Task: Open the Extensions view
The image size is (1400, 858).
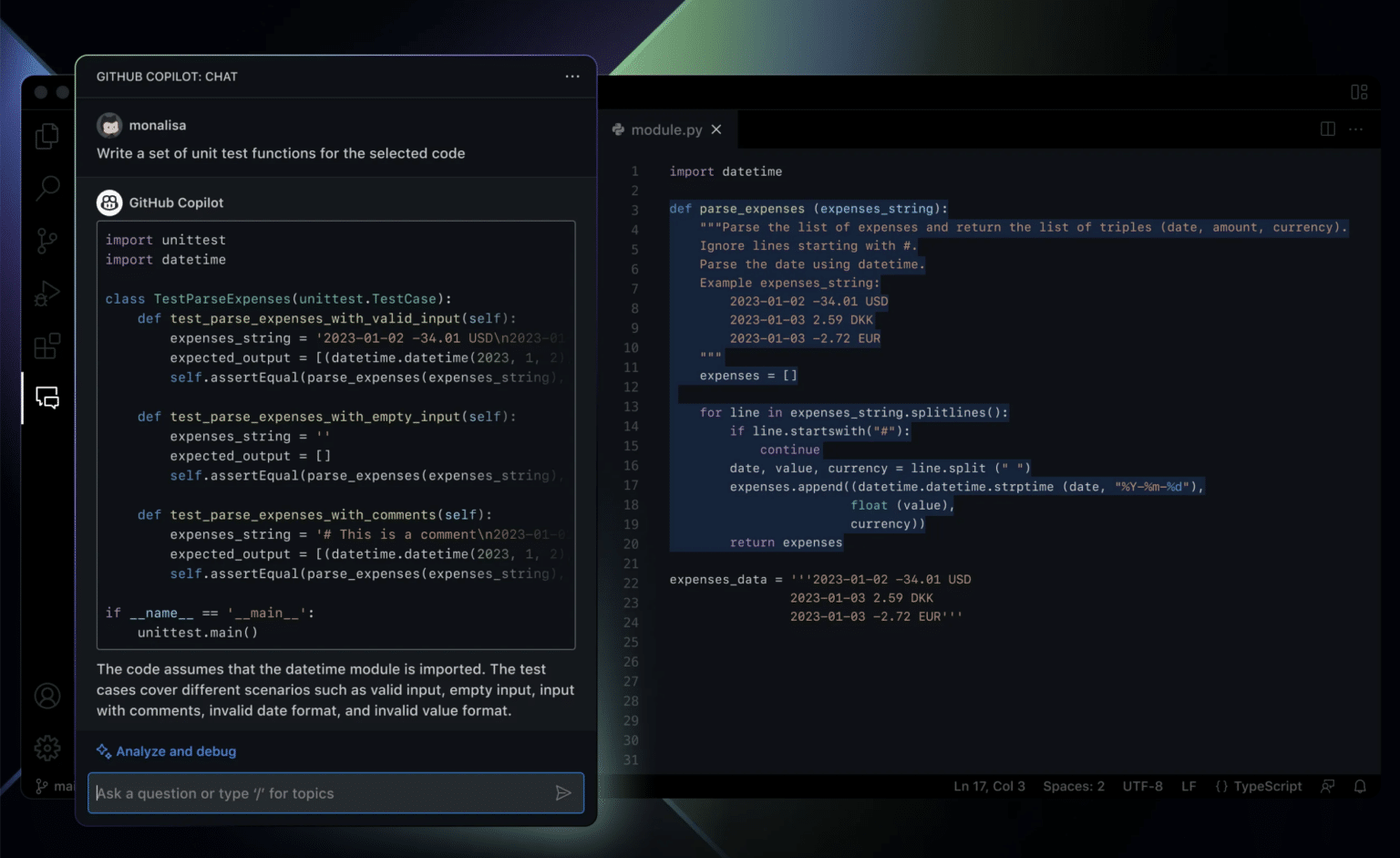Action: 46,346
